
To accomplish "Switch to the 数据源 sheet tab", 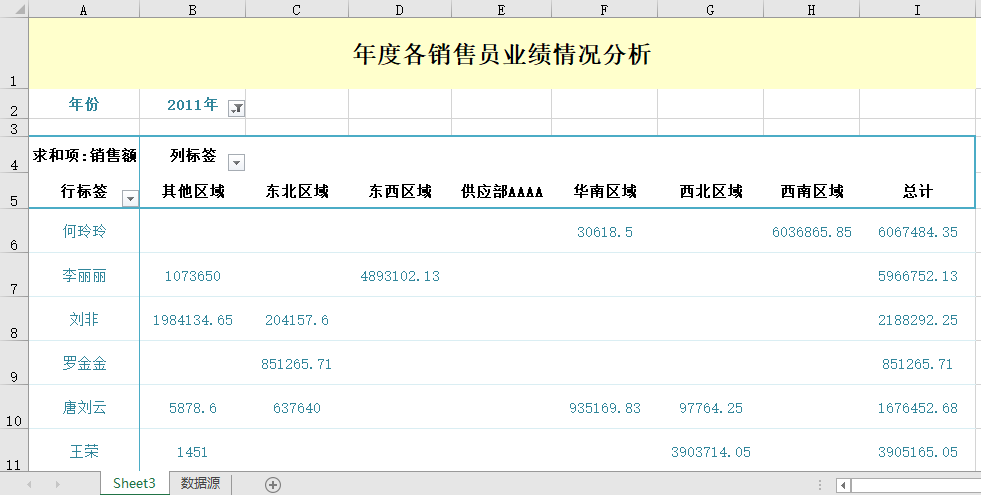I will point(200,484).
